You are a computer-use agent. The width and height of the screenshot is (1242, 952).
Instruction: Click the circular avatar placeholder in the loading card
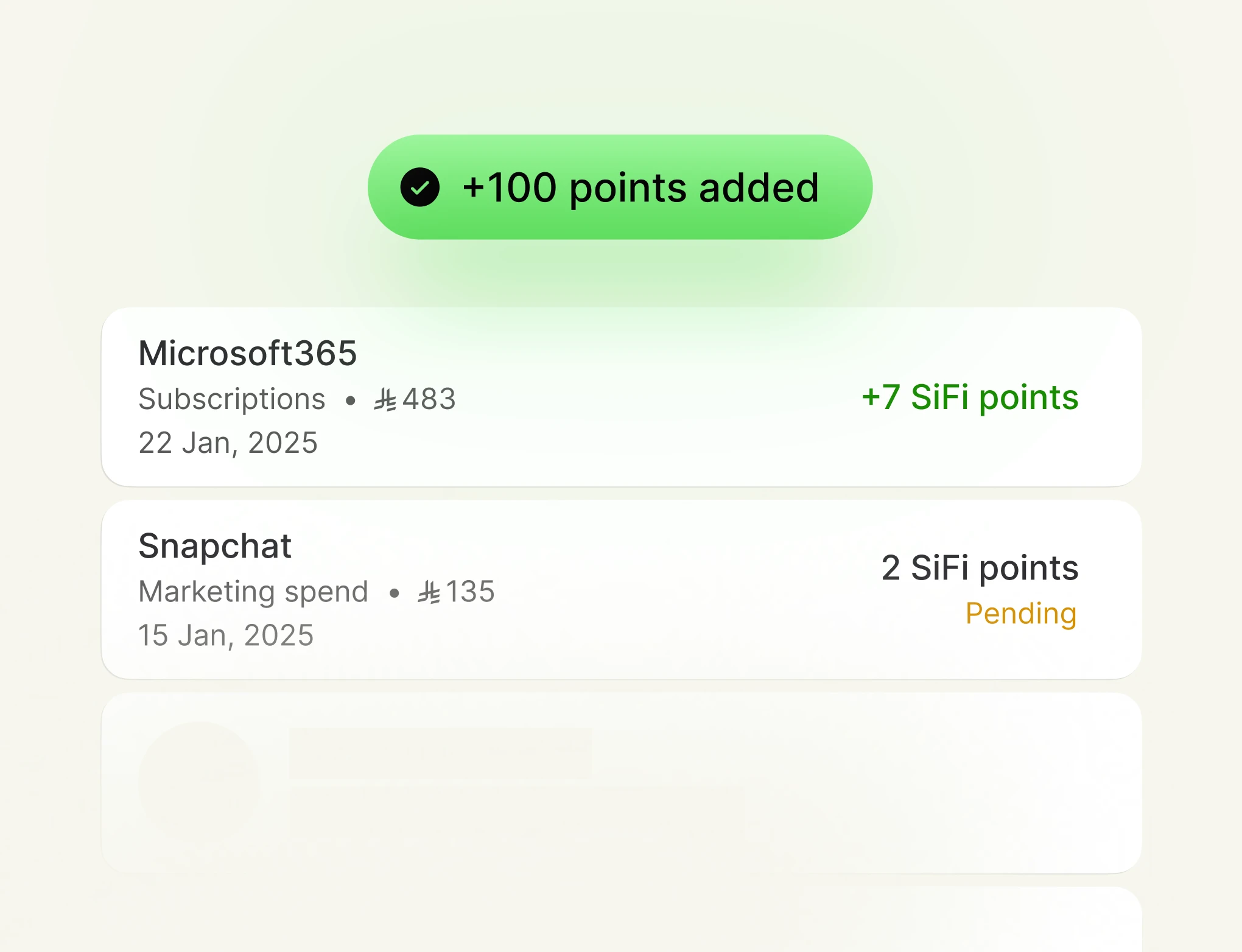199,783
